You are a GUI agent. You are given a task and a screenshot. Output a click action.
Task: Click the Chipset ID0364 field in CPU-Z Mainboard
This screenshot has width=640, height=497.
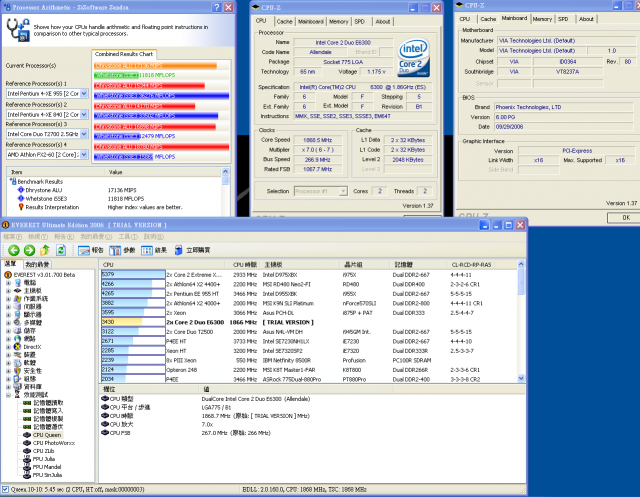tap(567, 62)
